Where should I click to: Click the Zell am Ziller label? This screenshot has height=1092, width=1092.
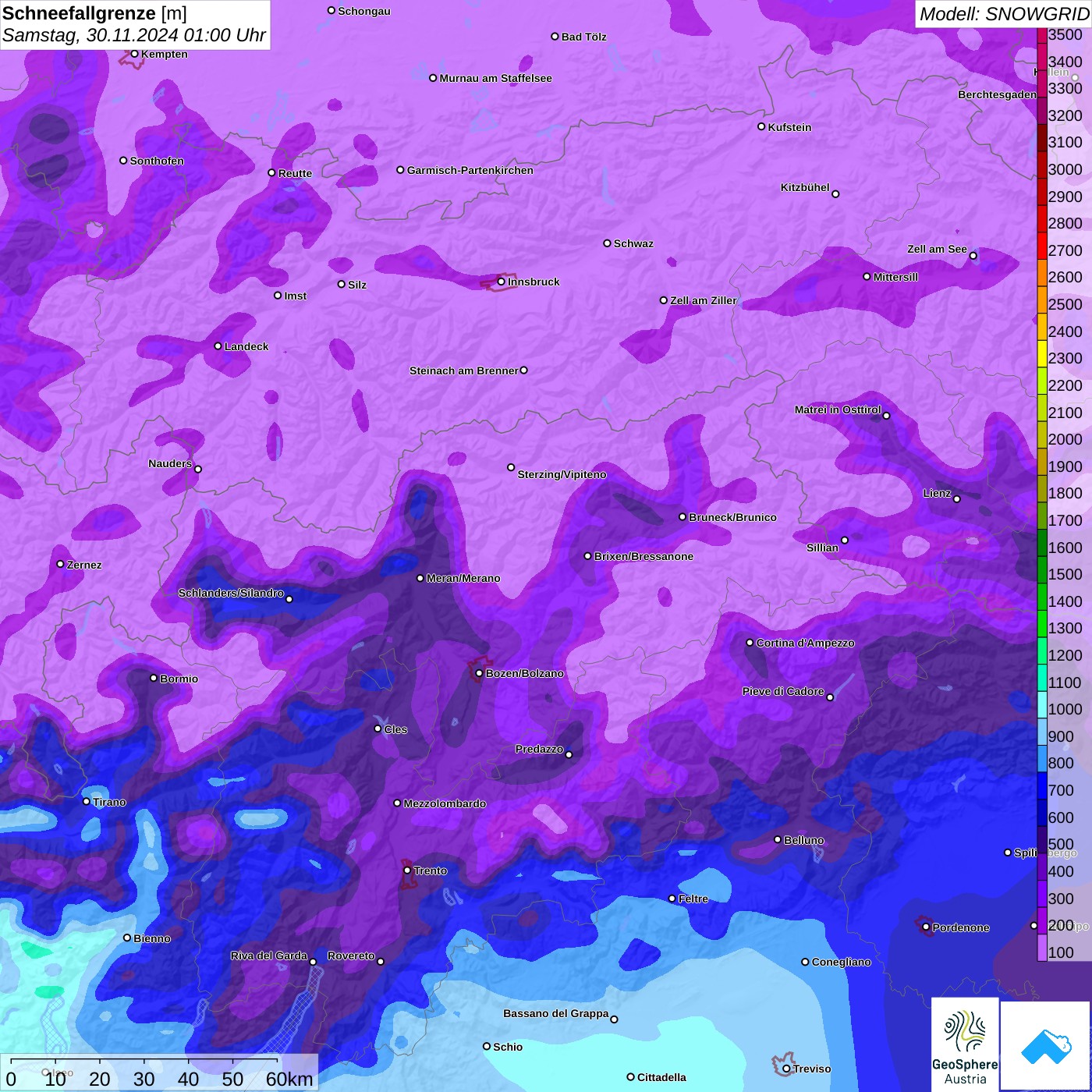[704, 300]
